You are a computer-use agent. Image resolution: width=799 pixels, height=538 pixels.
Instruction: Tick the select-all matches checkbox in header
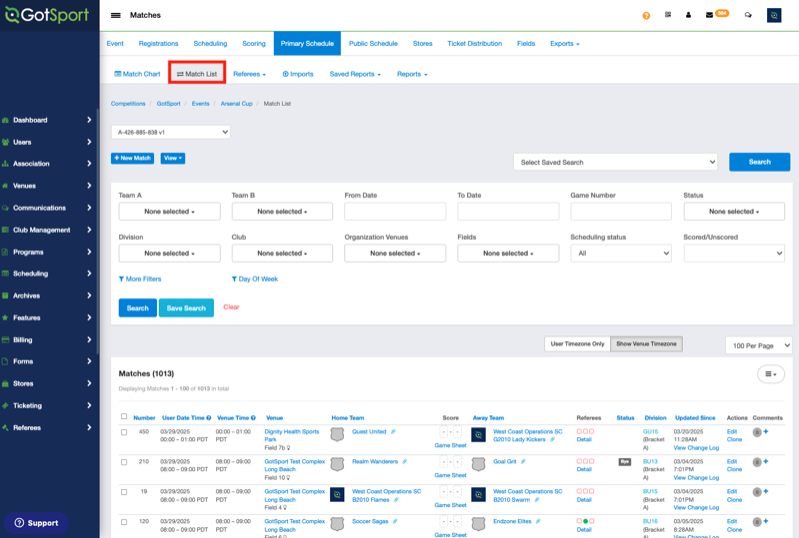point(124,416)
